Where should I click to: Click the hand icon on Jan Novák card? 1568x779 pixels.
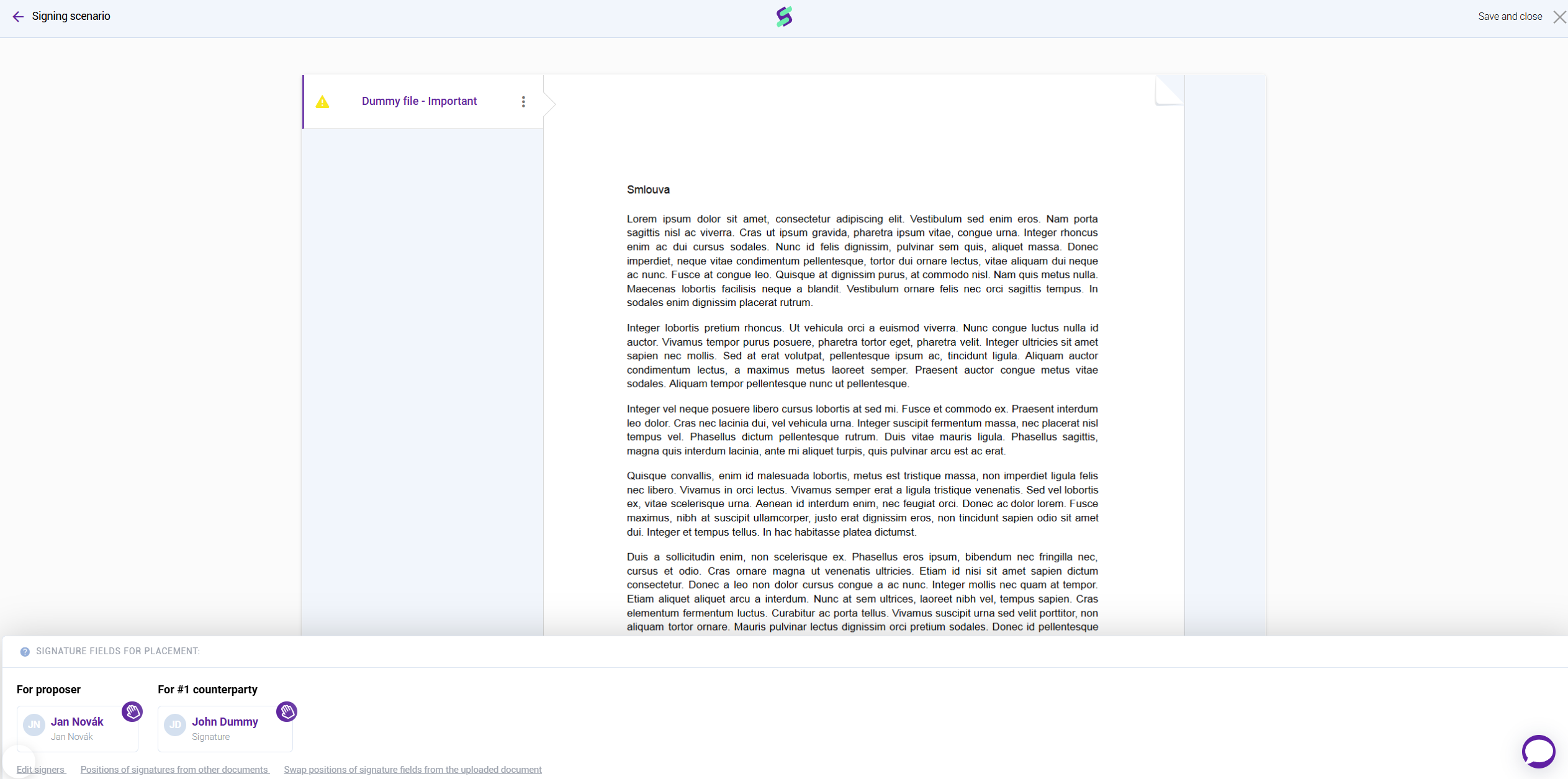[x=132, y=711]
